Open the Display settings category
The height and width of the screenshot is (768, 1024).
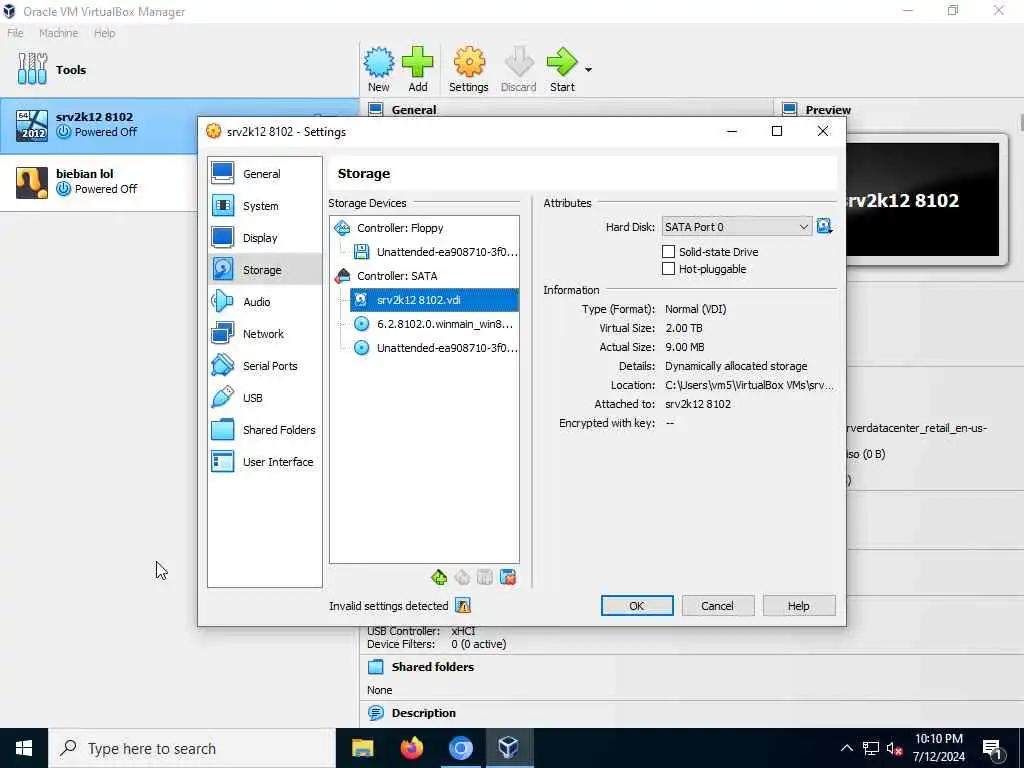[264, 238]
